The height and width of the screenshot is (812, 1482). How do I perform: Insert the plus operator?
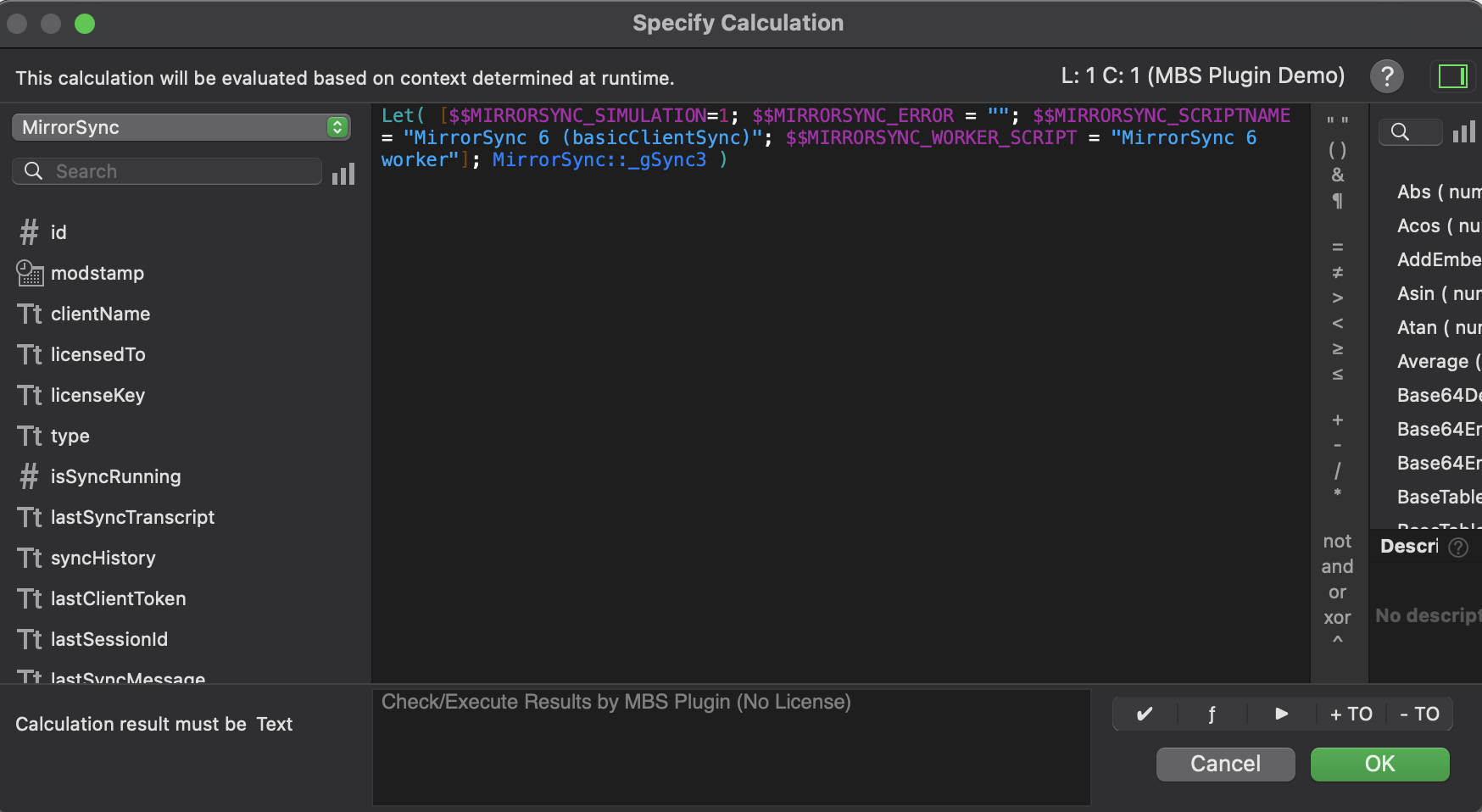point(1337,420)
